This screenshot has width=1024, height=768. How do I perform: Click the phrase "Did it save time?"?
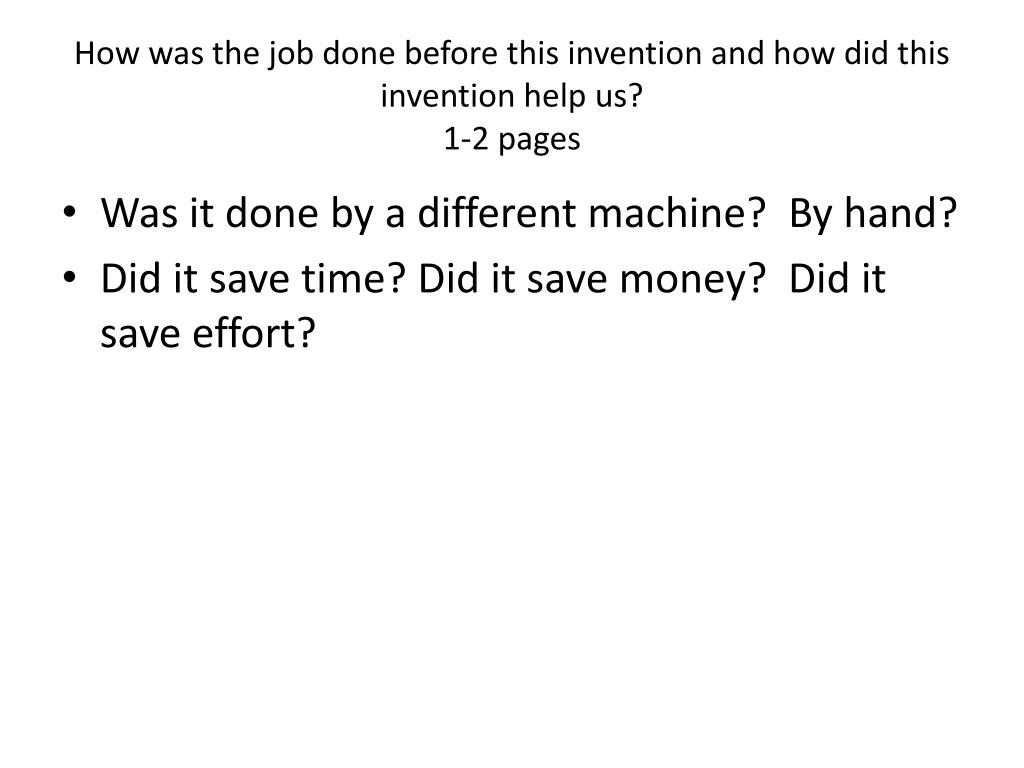click(253, 279)
